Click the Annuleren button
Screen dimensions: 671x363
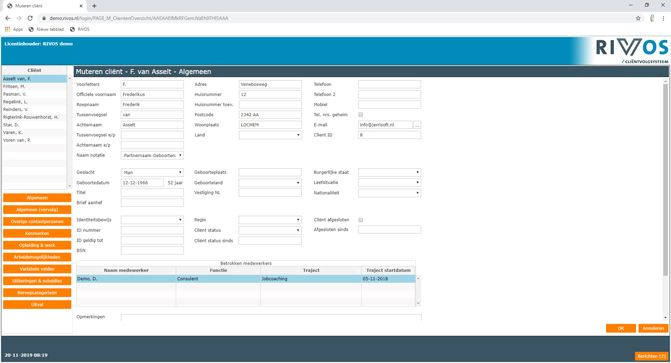point(653,328)
